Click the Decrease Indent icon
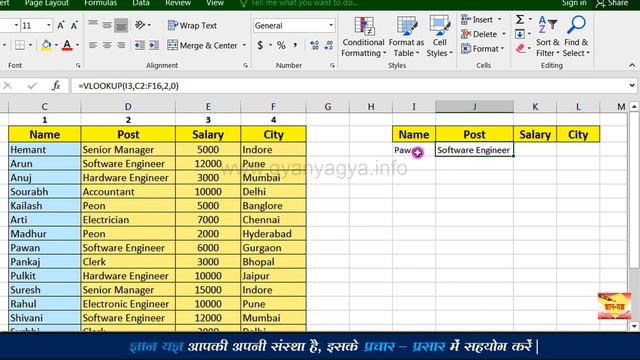Viewport: 640px width, 360px height. [x=140, y=45]
